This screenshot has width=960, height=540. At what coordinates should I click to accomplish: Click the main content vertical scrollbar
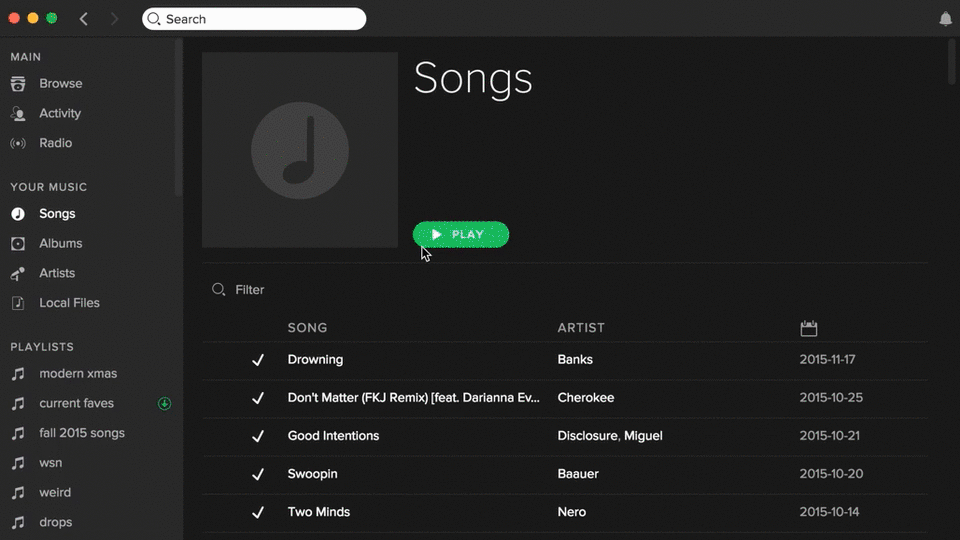coord(952,62)
